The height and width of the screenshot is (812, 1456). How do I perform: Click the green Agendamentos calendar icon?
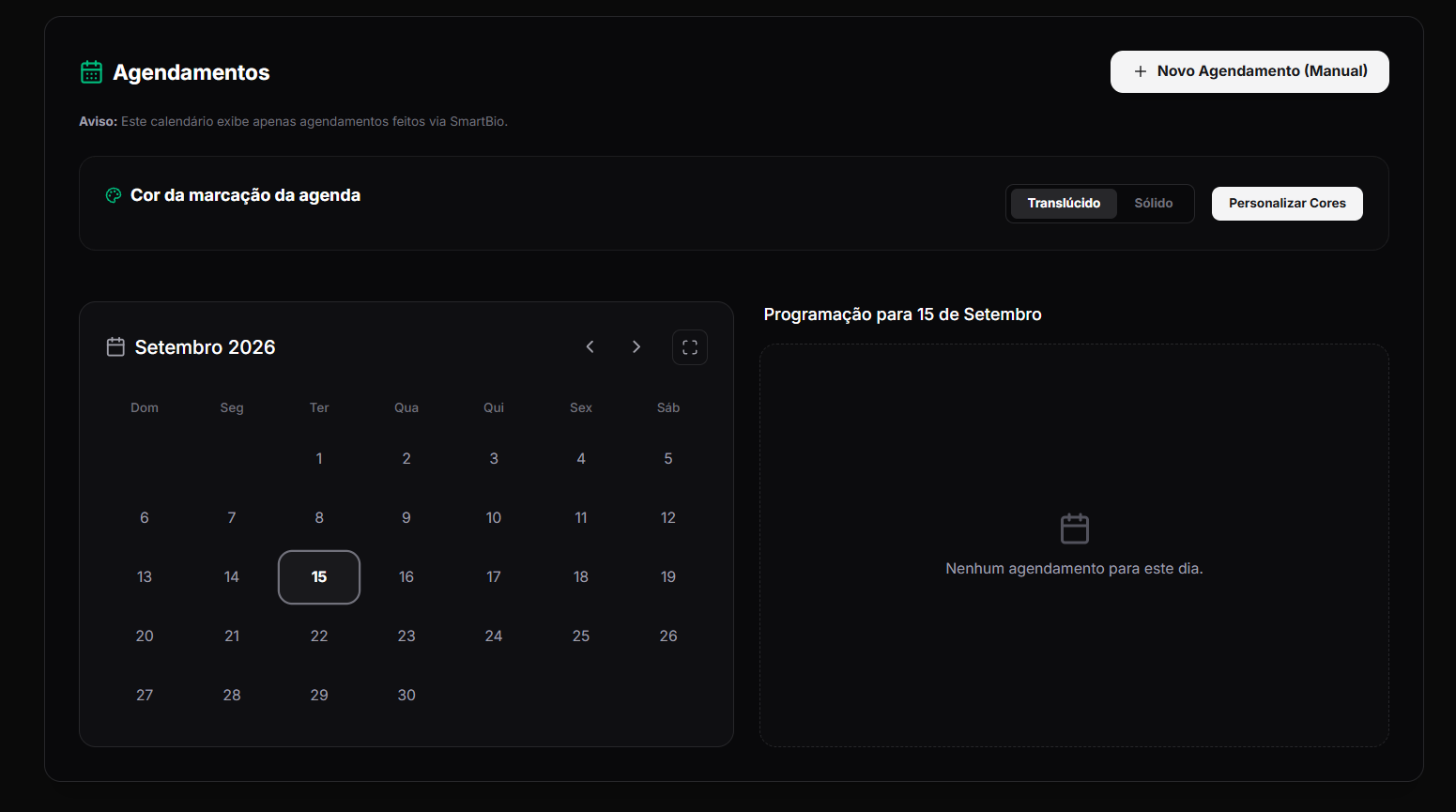[x=91, y=72]
